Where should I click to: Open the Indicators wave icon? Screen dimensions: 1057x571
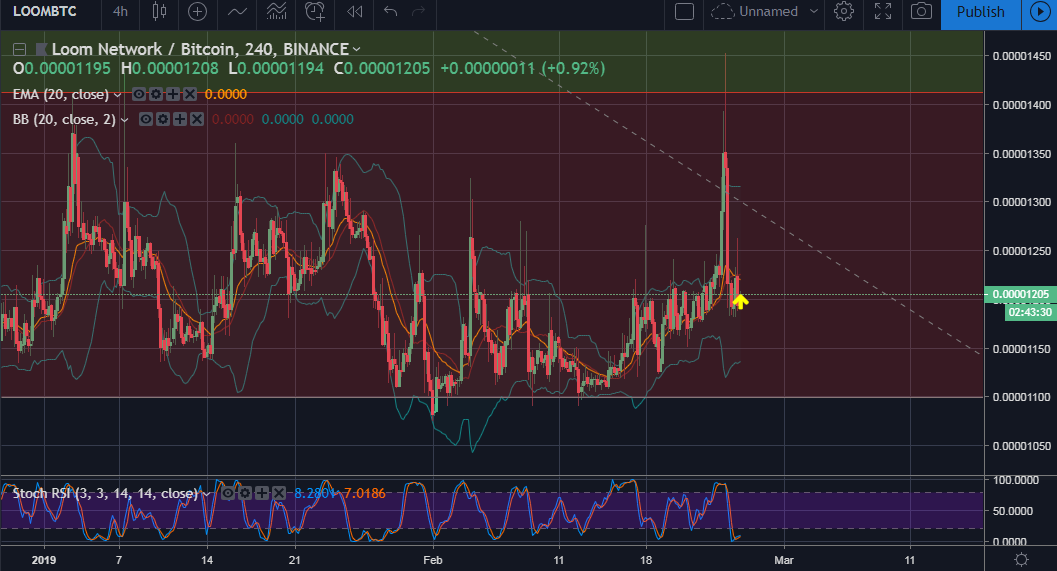point(237,11)
